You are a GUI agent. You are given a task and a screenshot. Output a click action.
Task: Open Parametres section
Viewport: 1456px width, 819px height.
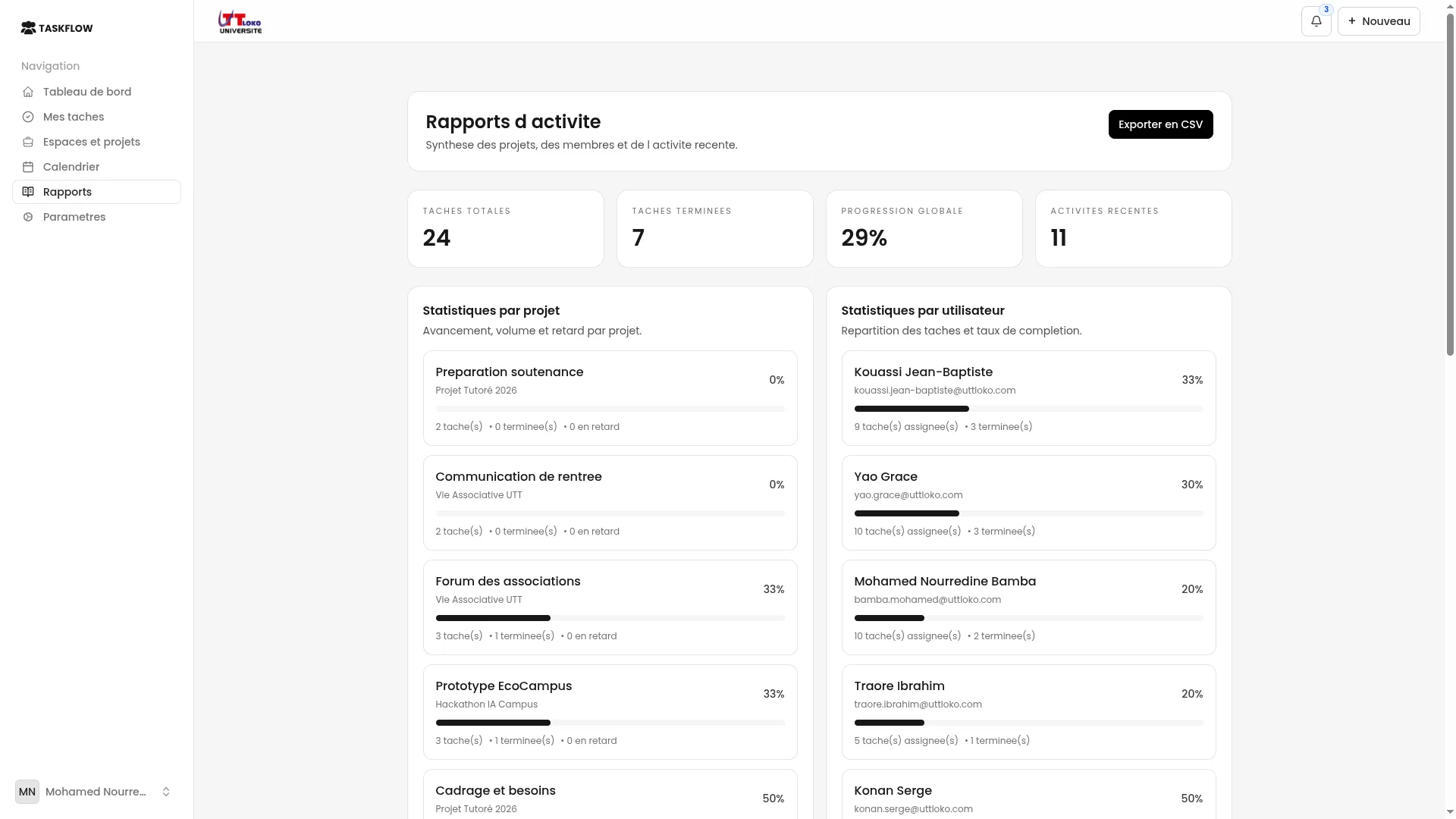[96, 217]
